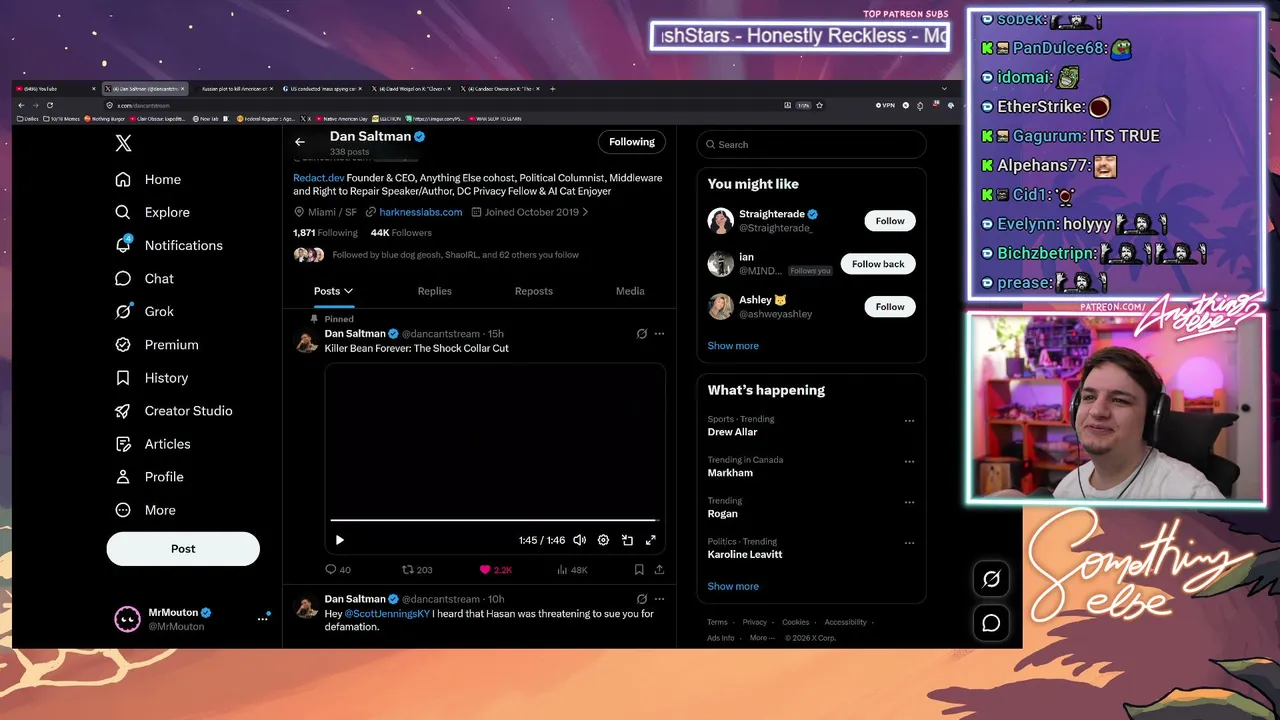Seek on the video progress bar
Image resolution: width=1280 pixels, height=720 pixels.
[x=494, y=521]
